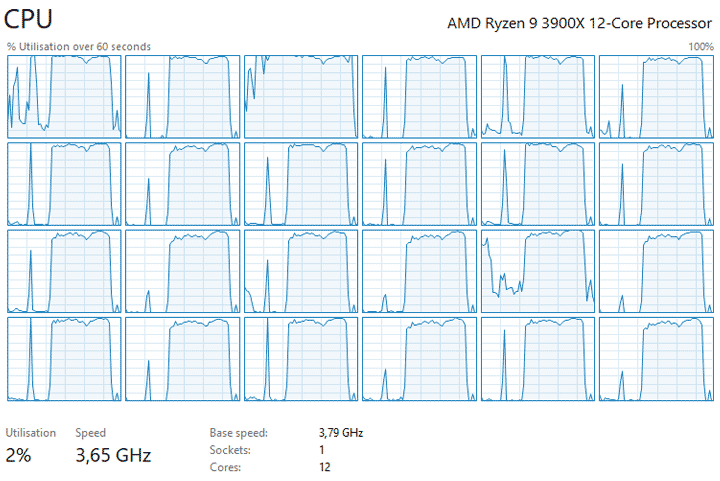Viewport: 720px width, 481px height.
Task: Click the Sockets count value
Action: tap(321, 450)
